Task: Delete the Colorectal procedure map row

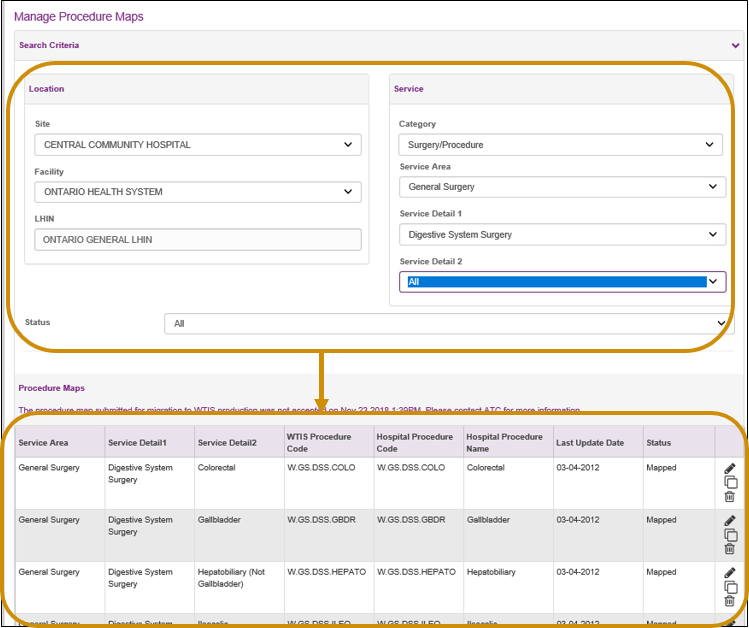Action: 729,497
